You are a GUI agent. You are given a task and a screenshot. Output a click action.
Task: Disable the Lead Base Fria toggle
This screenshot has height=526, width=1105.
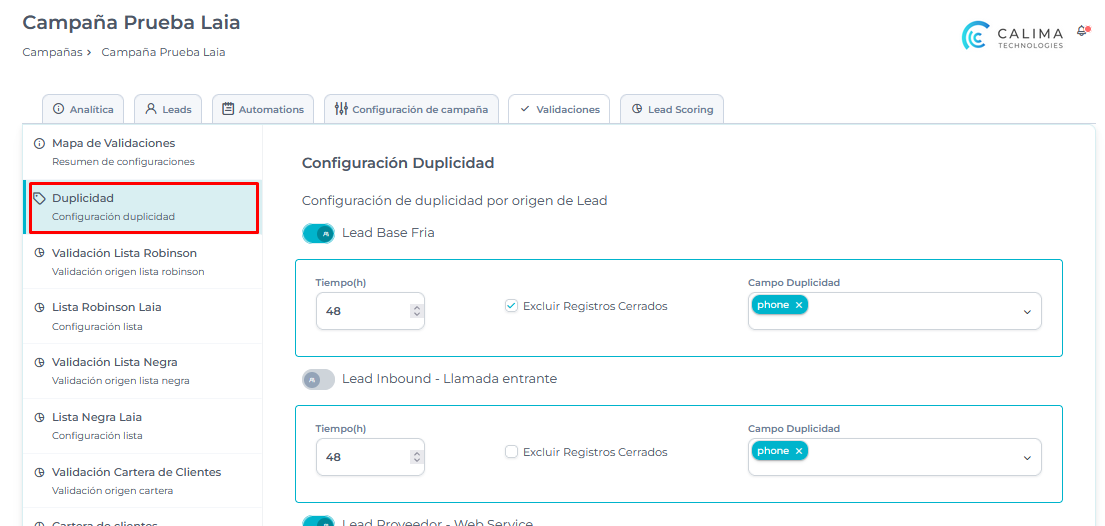318,233
